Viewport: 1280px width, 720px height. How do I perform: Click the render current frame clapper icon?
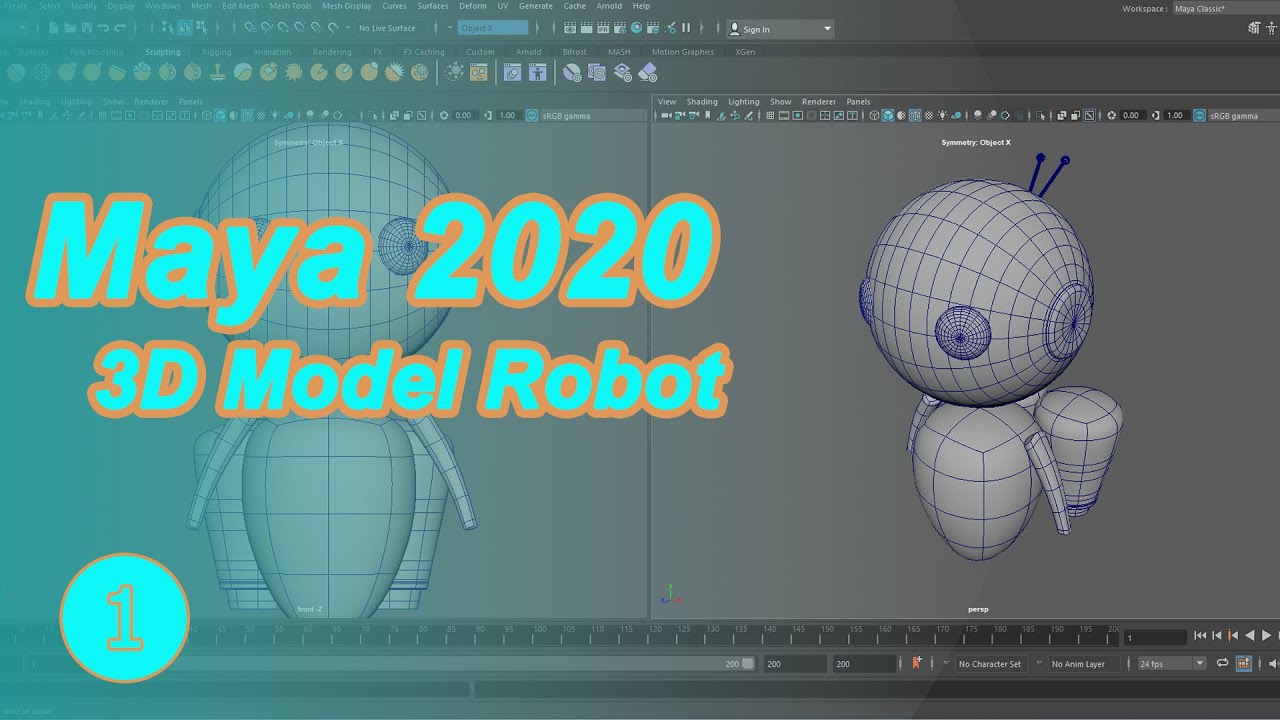coord(586,28)
